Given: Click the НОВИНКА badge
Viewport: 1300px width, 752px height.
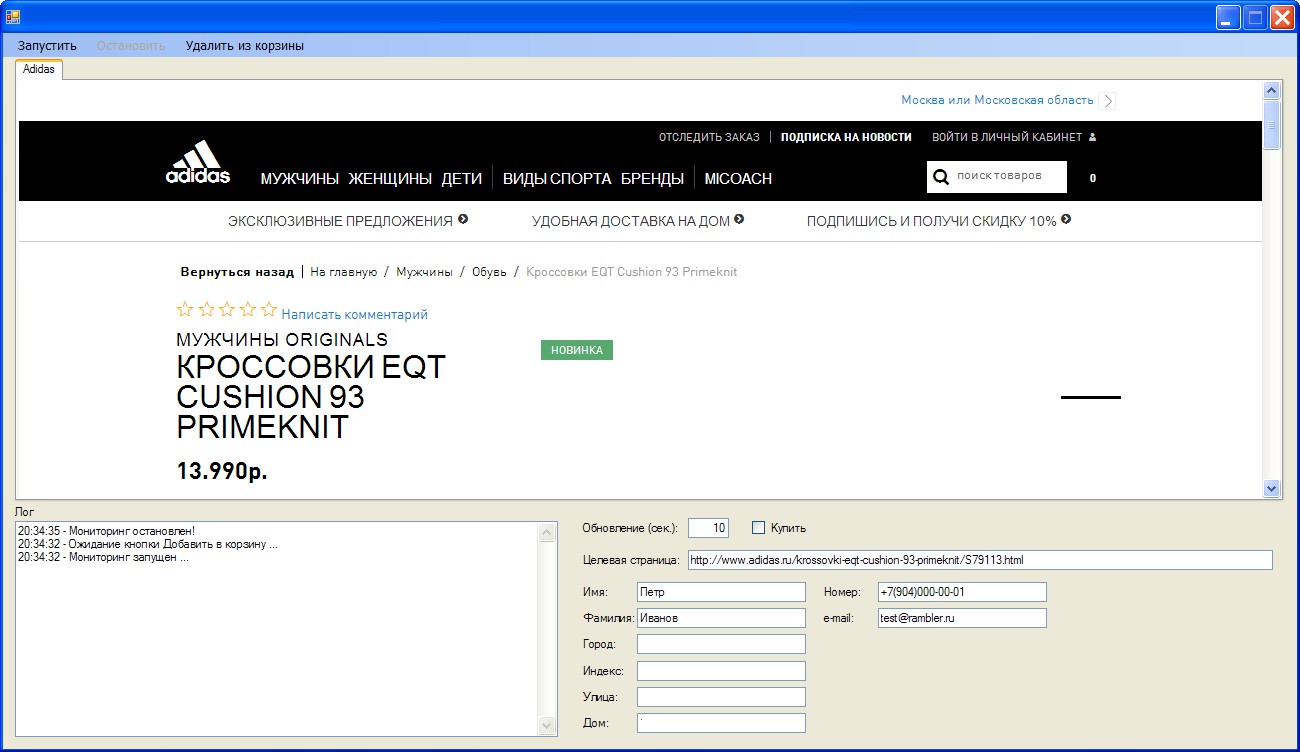Looking at the screenshot, I should (x=577, y=350).
